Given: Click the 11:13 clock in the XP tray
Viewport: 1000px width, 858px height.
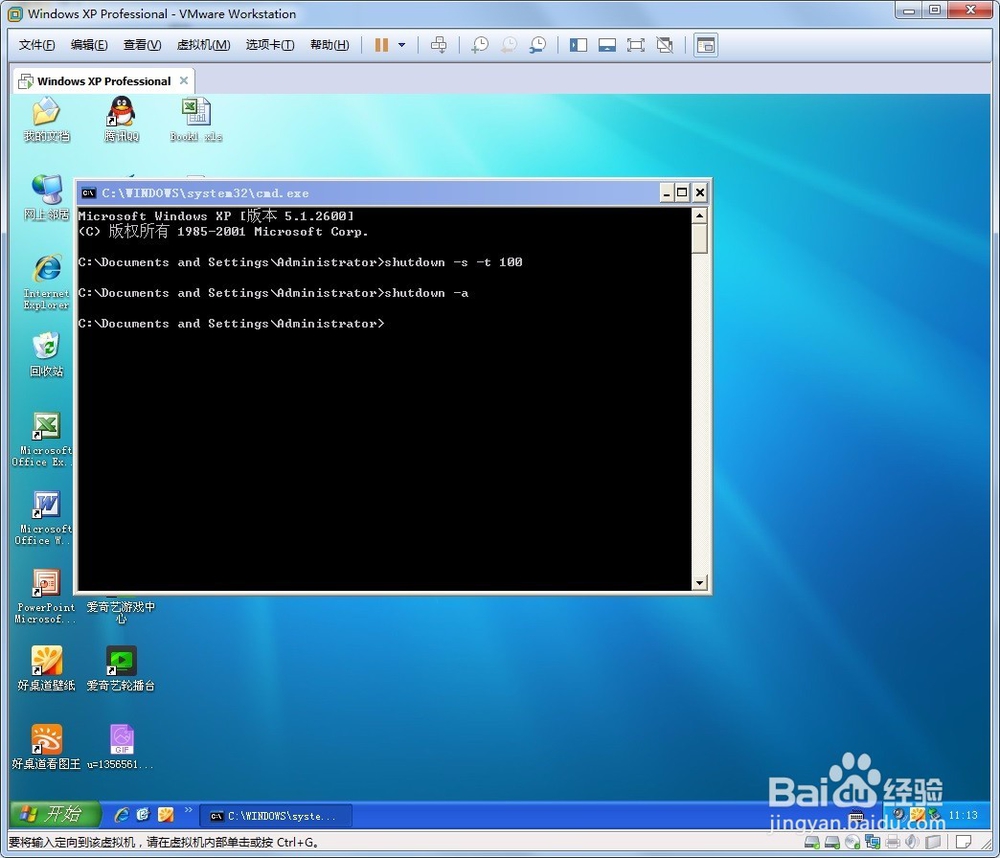Looking at the screenshot, I should tap(963, 815).
